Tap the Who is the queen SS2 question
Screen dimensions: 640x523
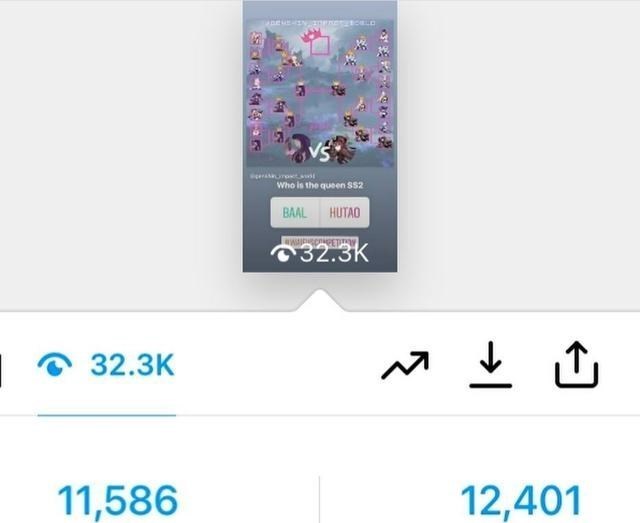[x=320, y=185]
